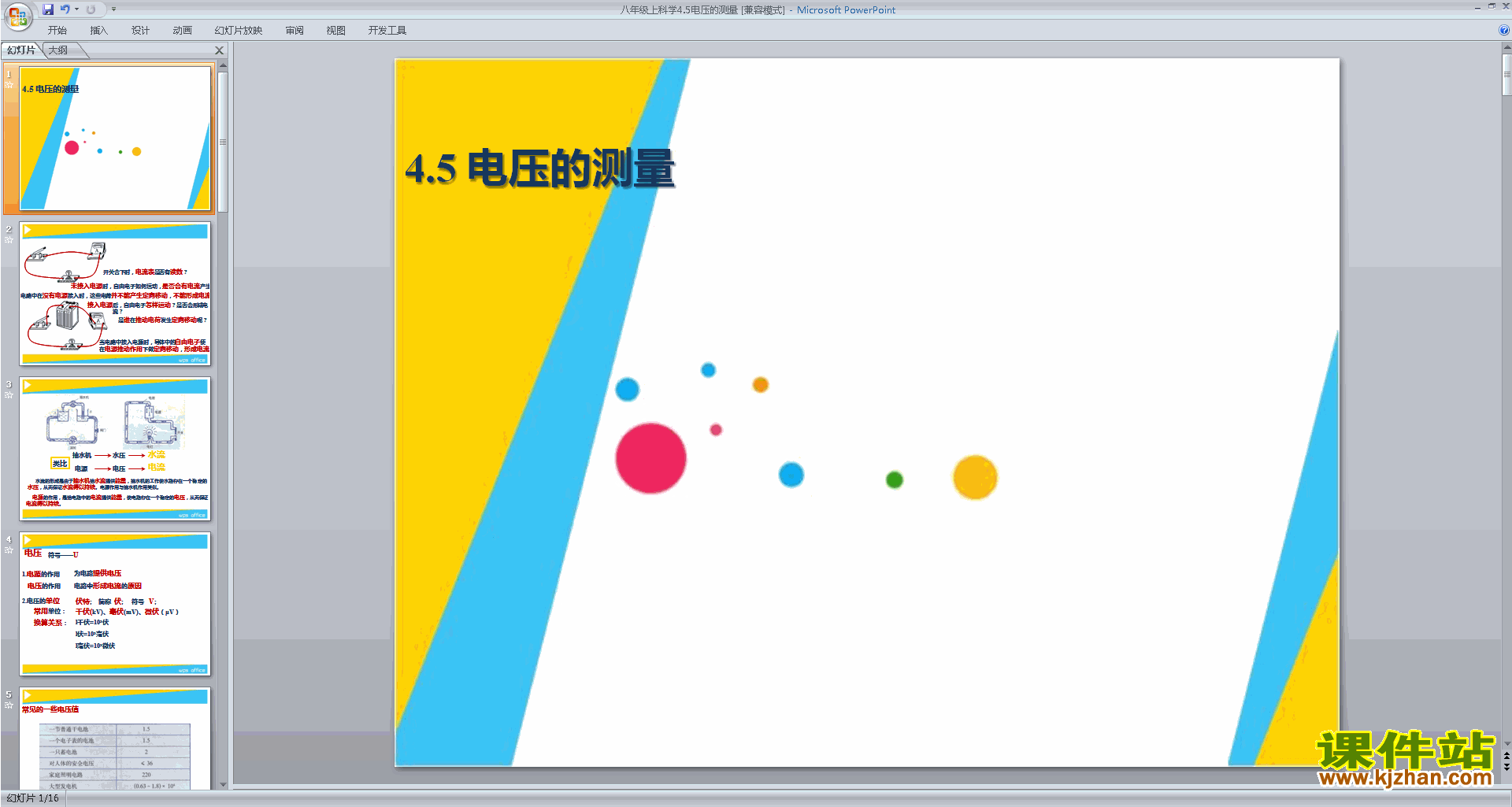Viewport: 1512px width, 807px height.
Task: Click main editing area scrollbar down arrow
Action: 1506,743
